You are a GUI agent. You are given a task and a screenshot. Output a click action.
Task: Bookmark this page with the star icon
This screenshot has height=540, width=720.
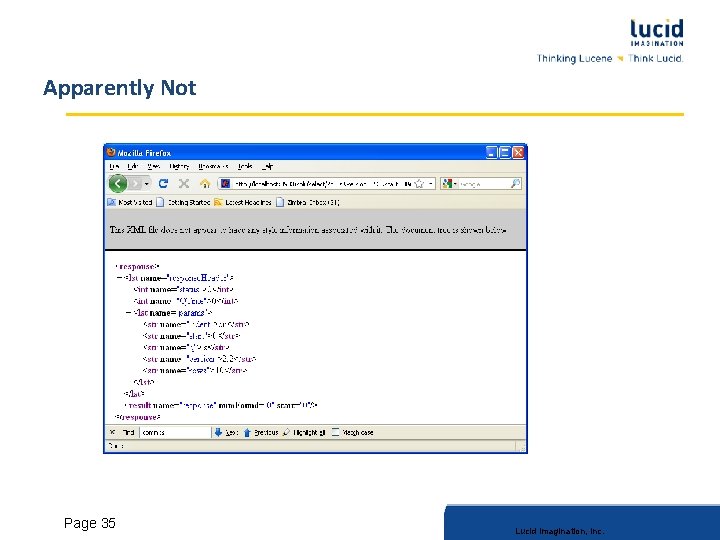point(419,184)
